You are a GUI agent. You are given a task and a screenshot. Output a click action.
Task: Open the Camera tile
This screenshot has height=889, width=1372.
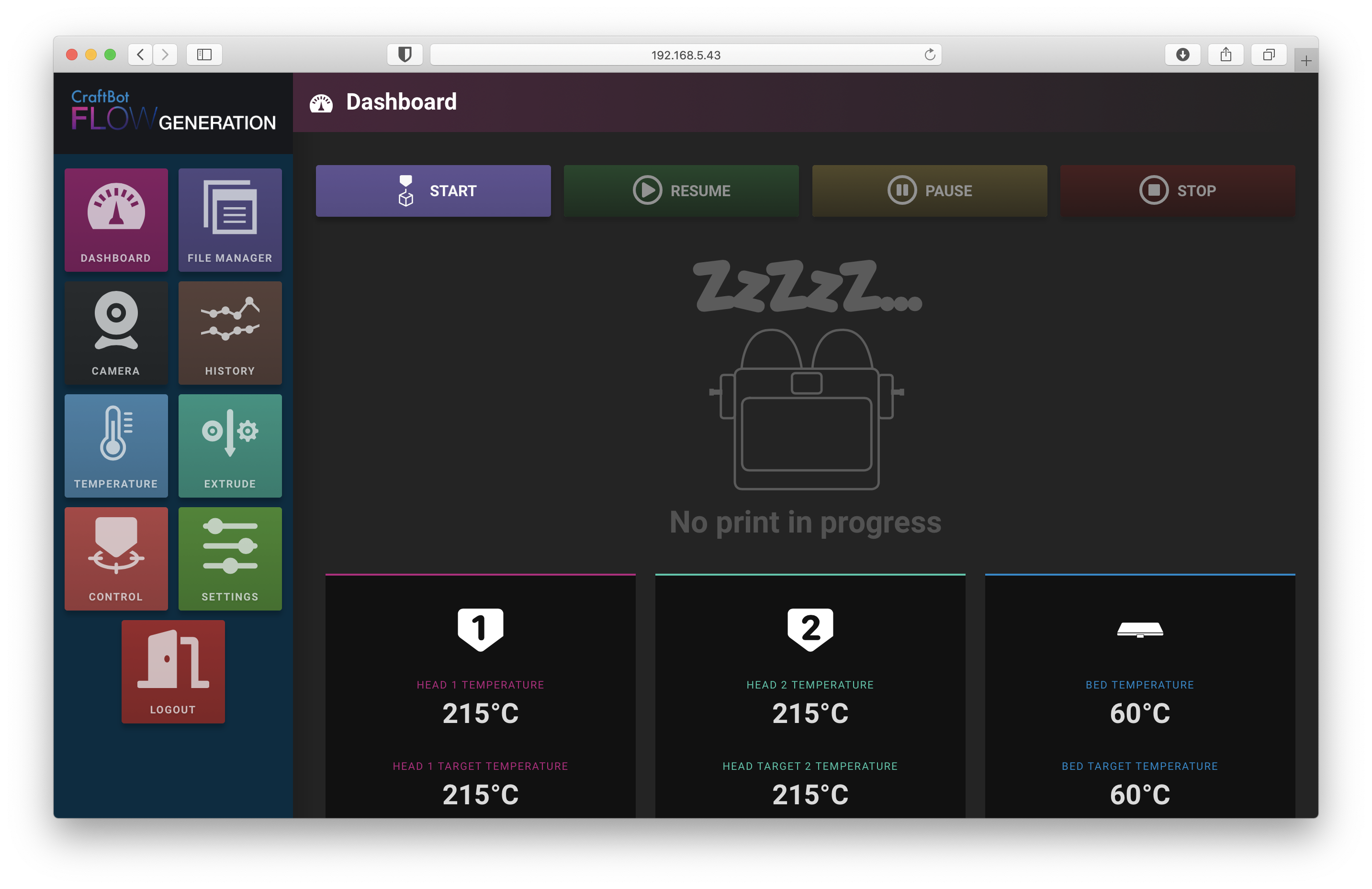[116, 333]
